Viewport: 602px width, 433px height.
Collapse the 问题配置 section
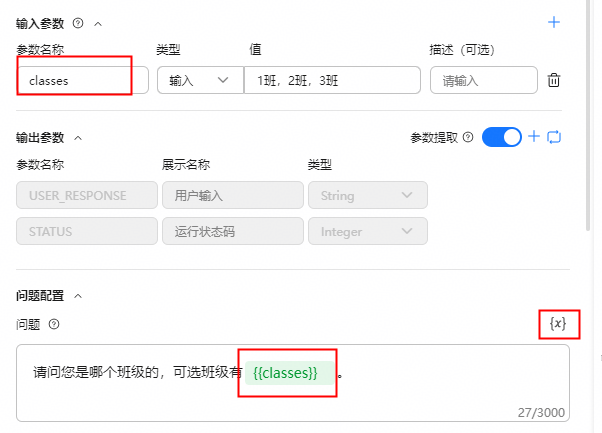(x=78, y=296)
